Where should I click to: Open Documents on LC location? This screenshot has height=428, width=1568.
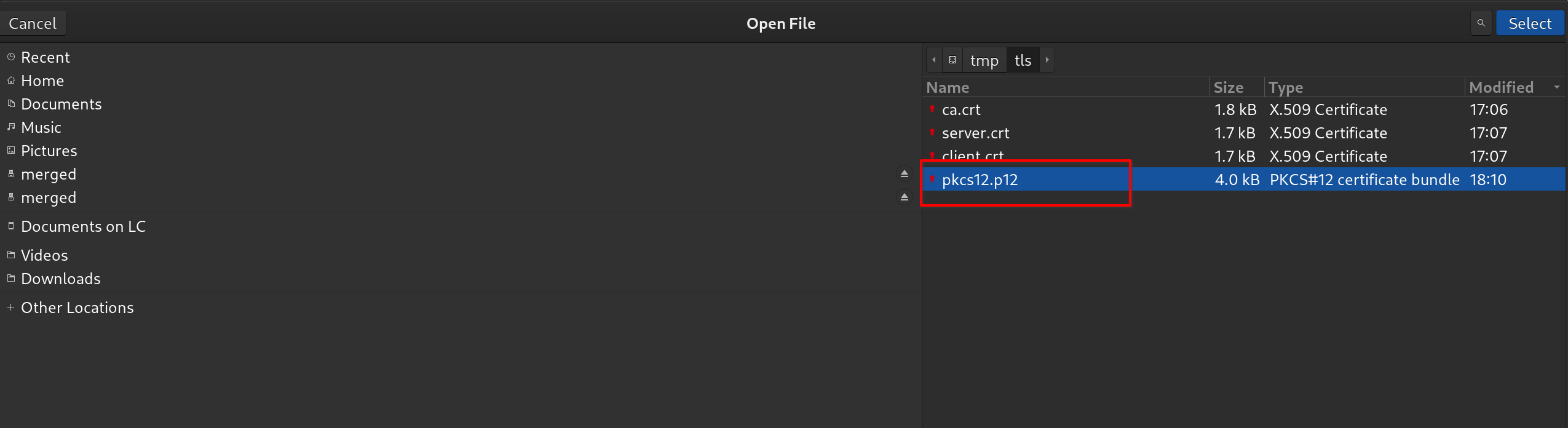pyautogui.click(x=83, y=226)
